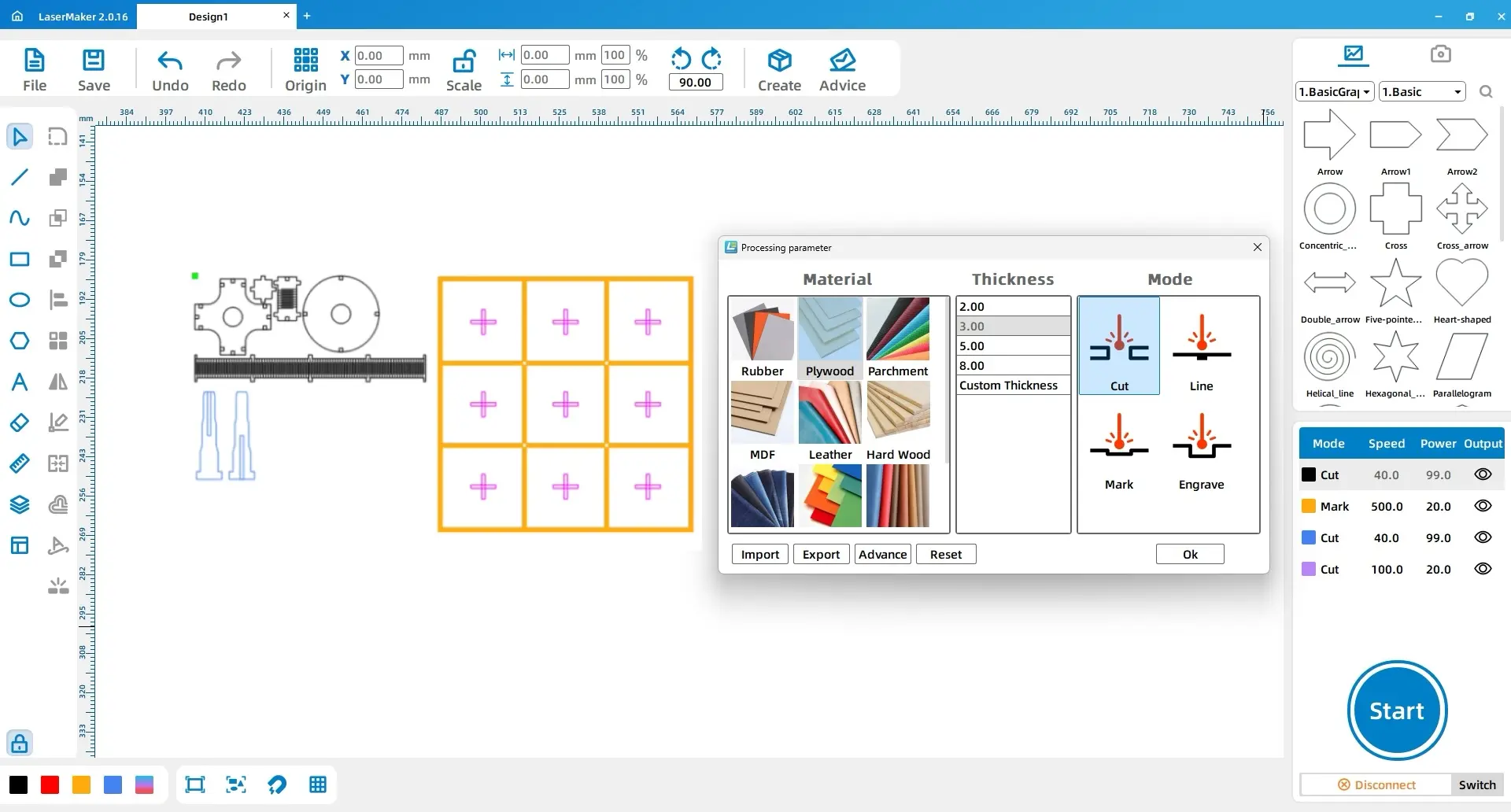
Task: Add a new design tab
Action: pyautogui.click(x=307, y=16)
